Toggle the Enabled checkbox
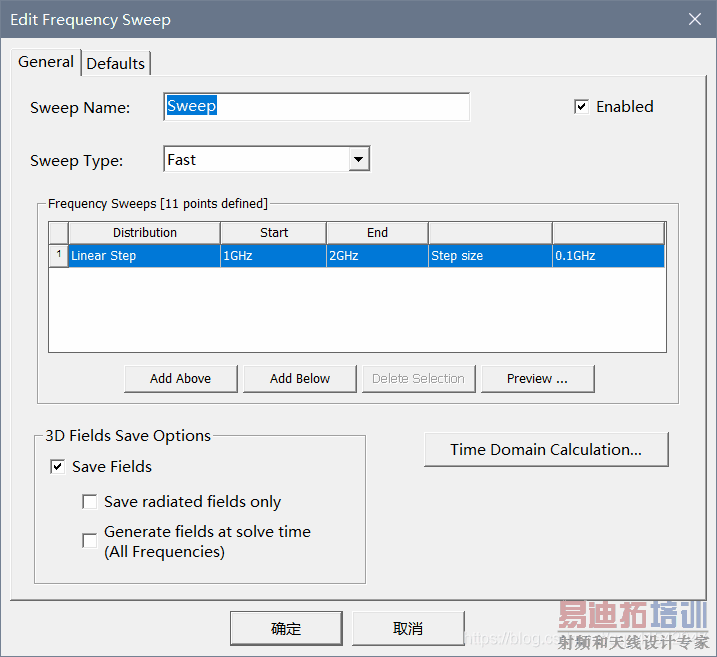 (581, 107)
